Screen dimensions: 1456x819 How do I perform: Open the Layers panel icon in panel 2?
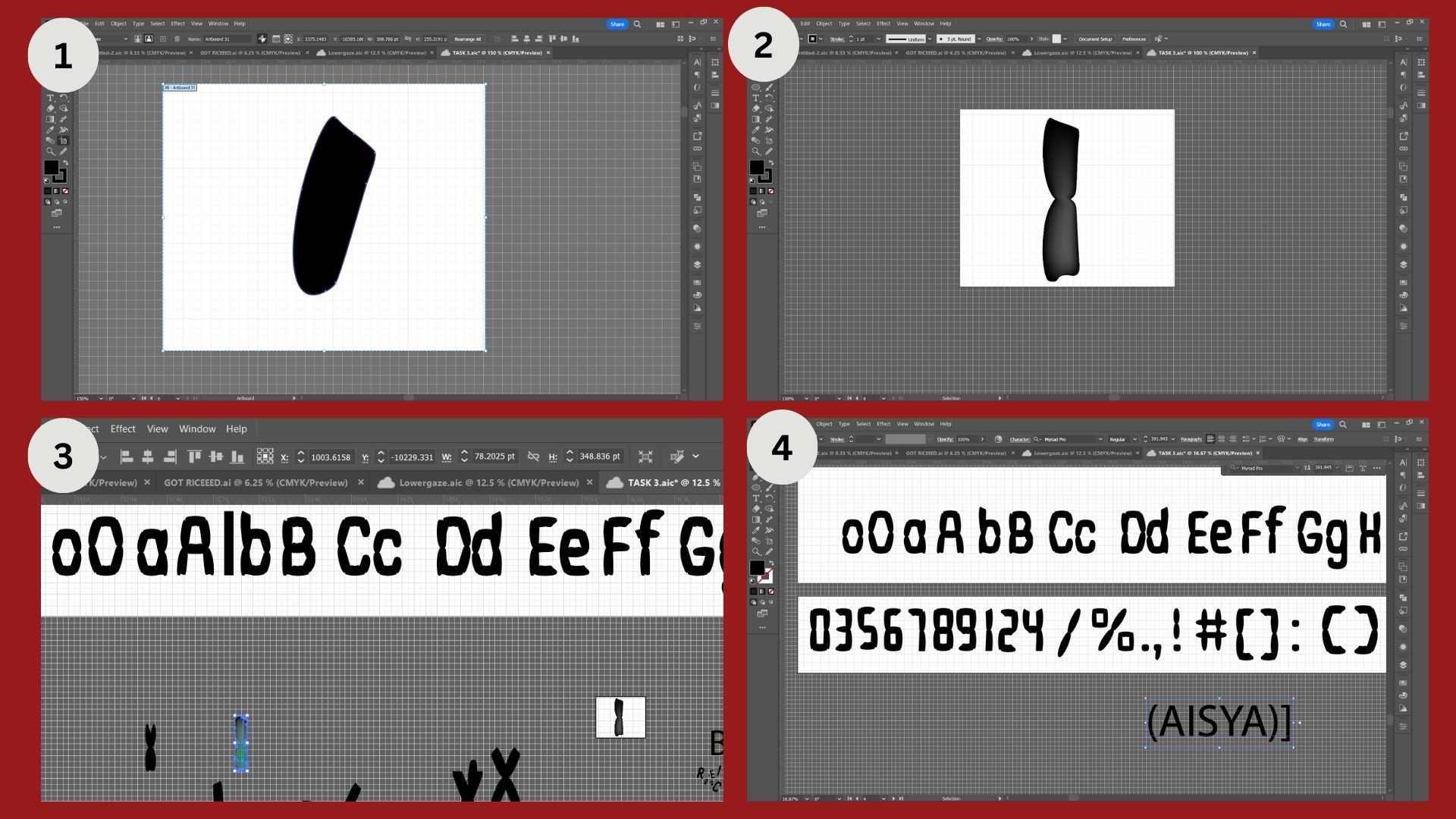click(x=1403, y=265)
